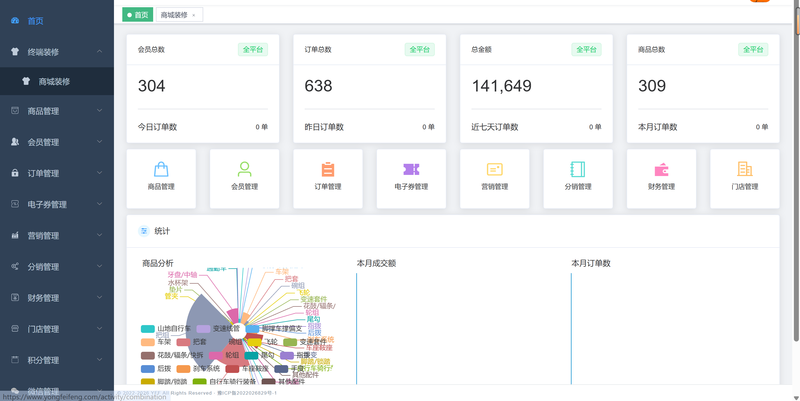Screen dimensions: 800x401
Task: Open the 会员管理 person shortcut card
Action: (244, 179)
